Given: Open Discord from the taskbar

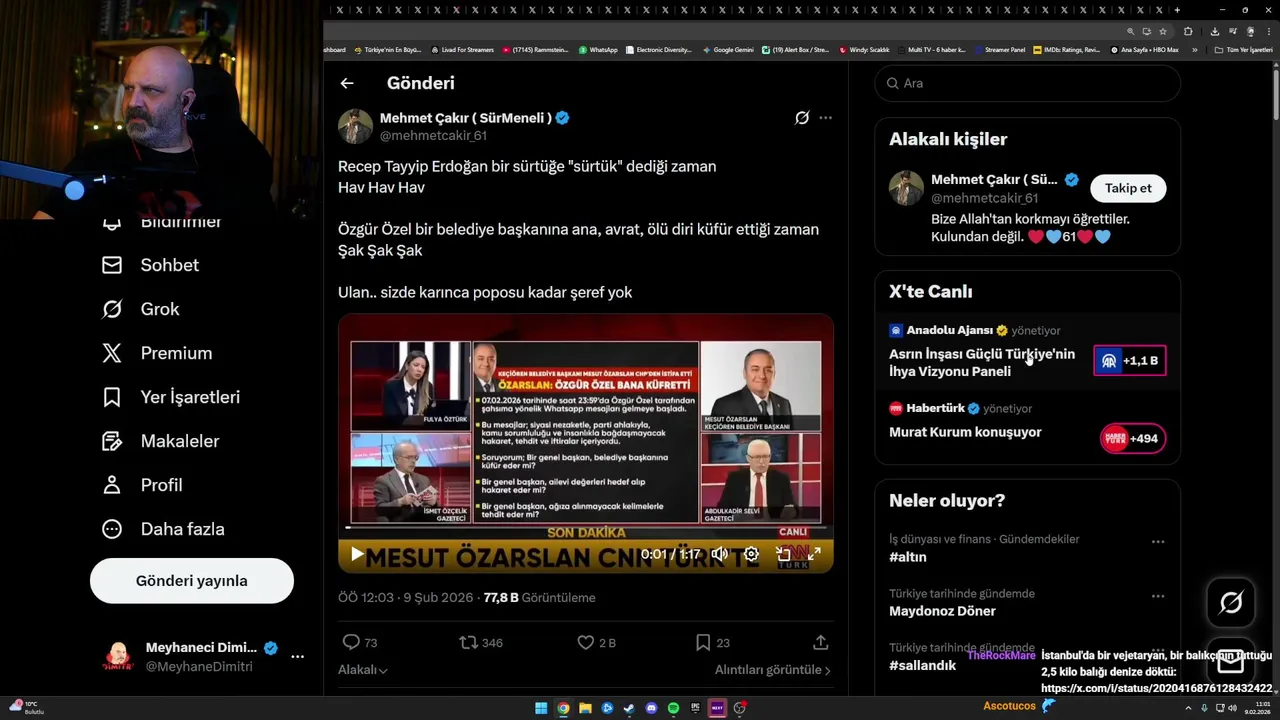Looking at the screenshot, I should (651, 708).
